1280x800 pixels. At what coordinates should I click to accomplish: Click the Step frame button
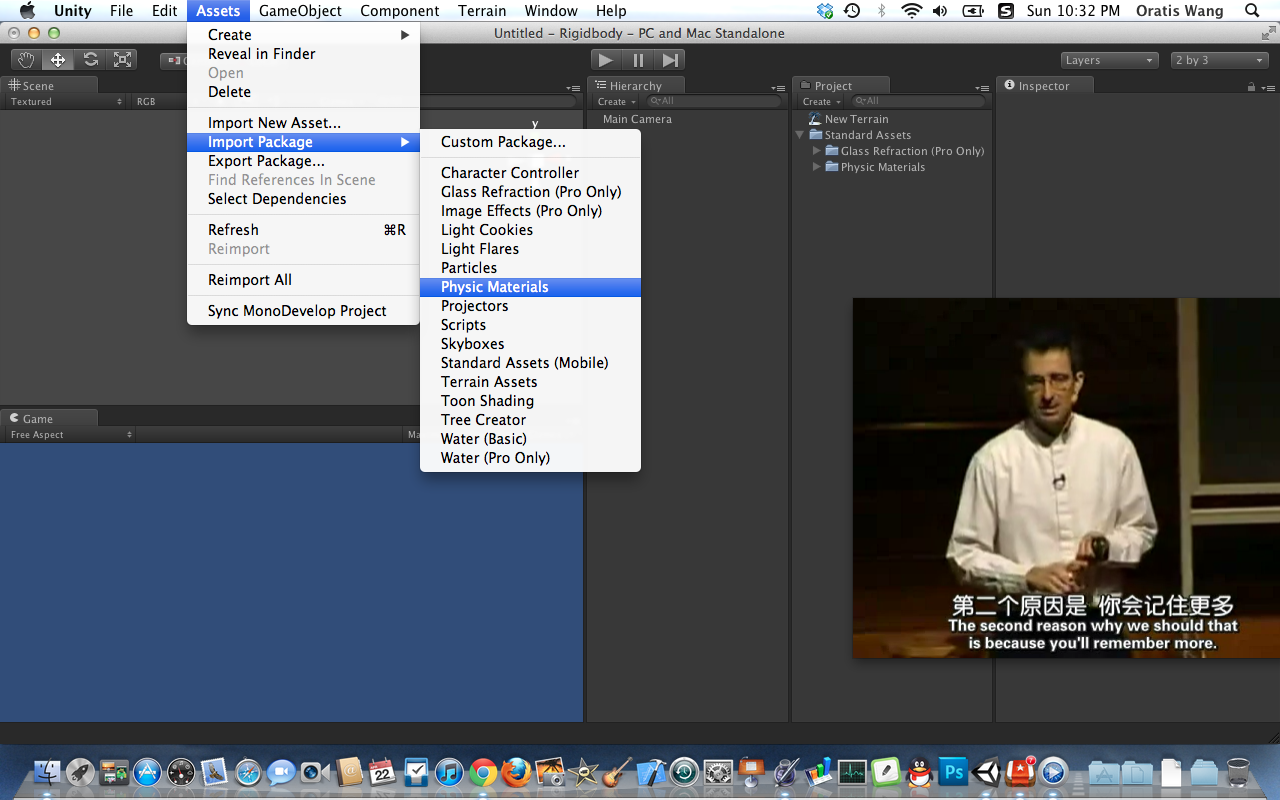click(x=670, y=60)
